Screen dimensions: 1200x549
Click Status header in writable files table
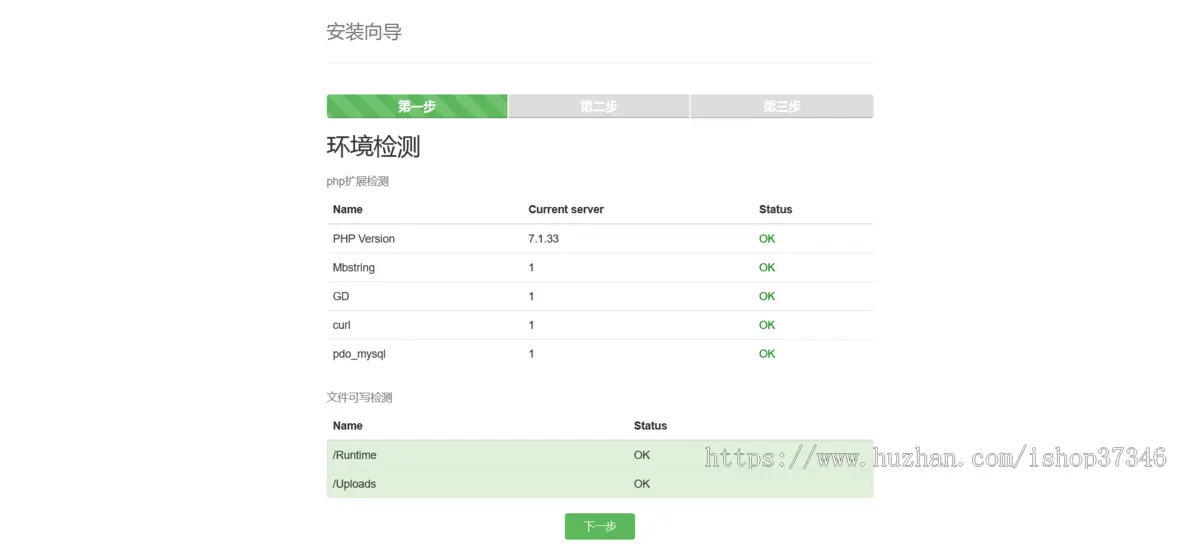click(x=650, y=425)
